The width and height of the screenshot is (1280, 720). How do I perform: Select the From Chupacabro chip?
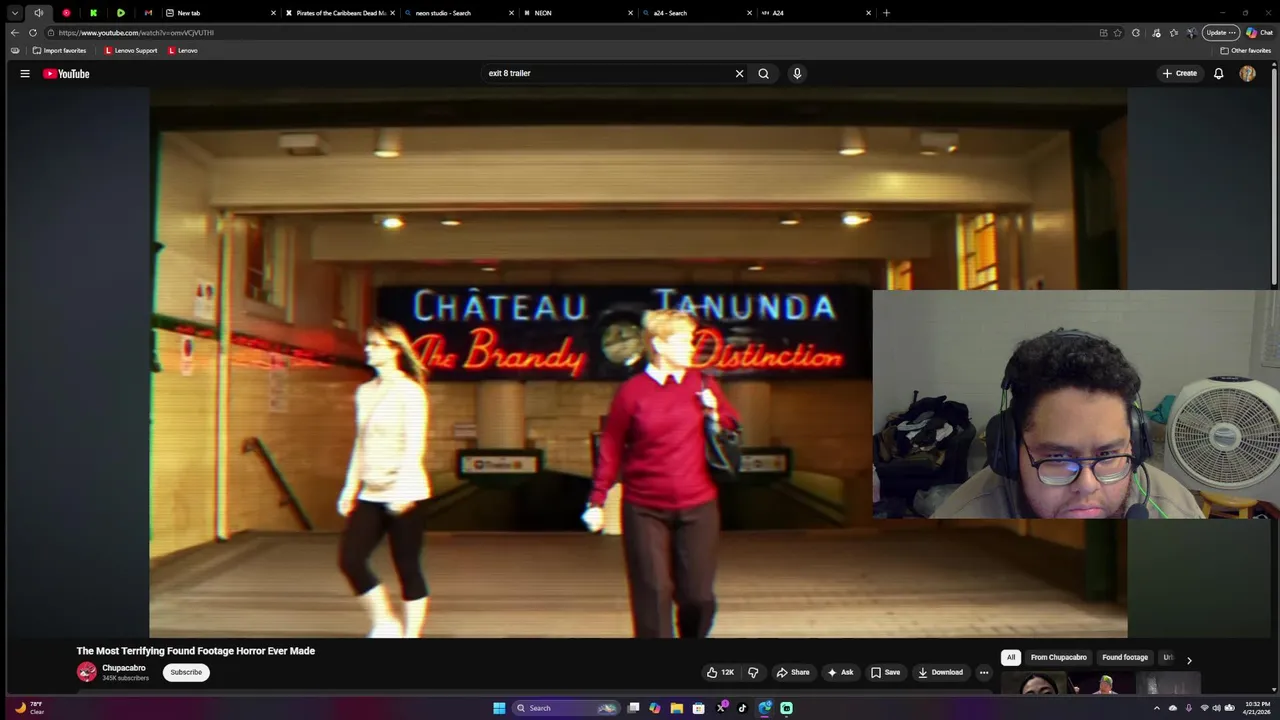[x=1059, y=657]
